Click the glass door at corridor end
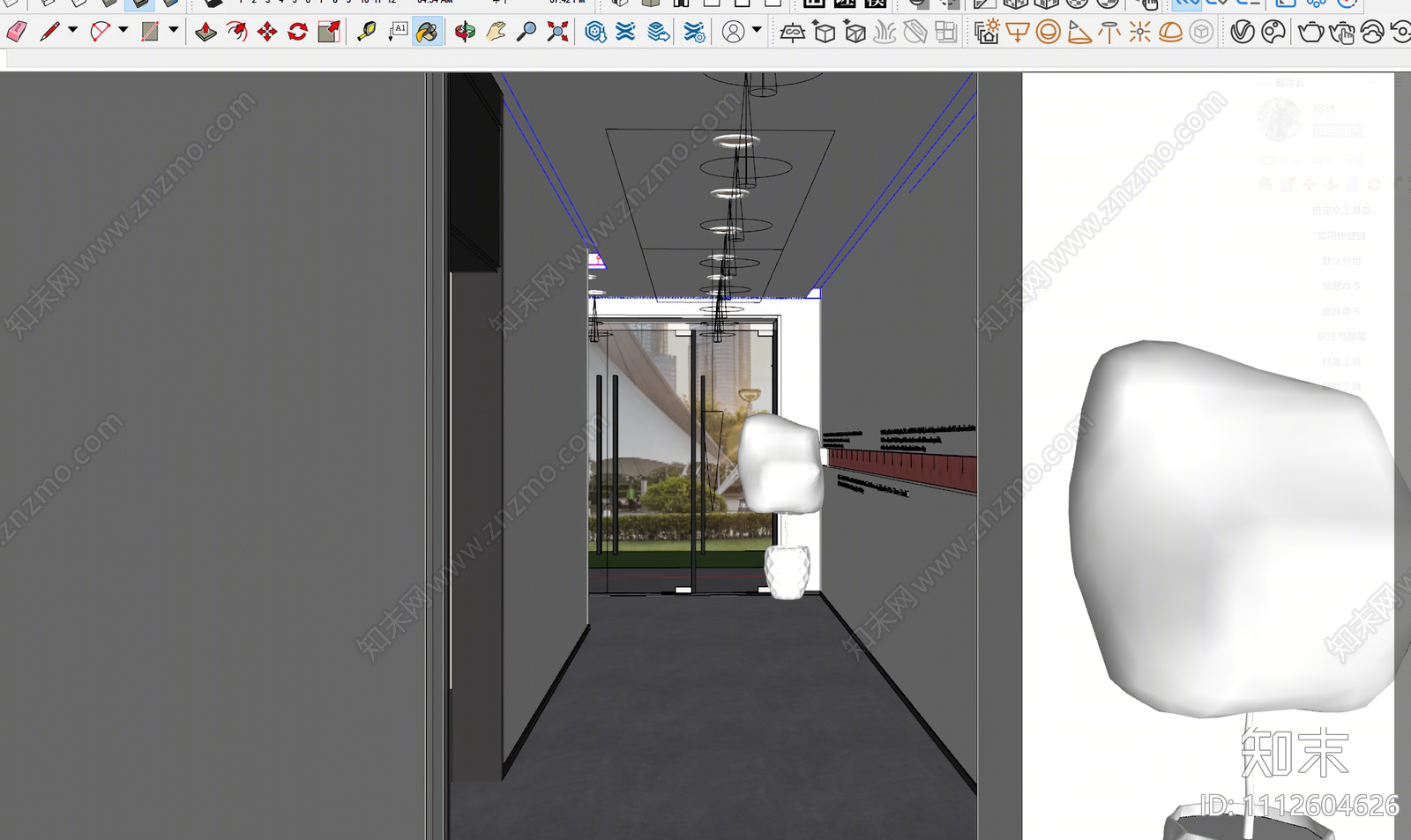The image size is (1411, 840). [x=683, y=457]
